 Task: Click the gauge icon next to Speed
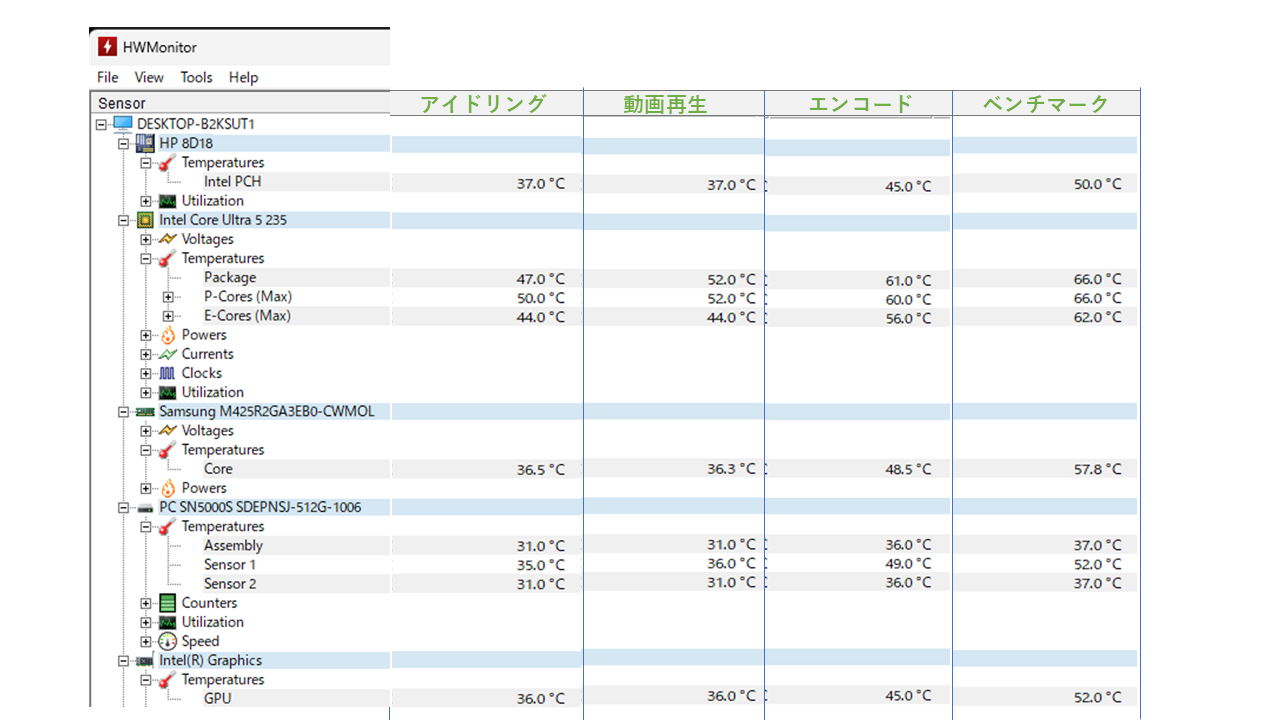point(167,641)
